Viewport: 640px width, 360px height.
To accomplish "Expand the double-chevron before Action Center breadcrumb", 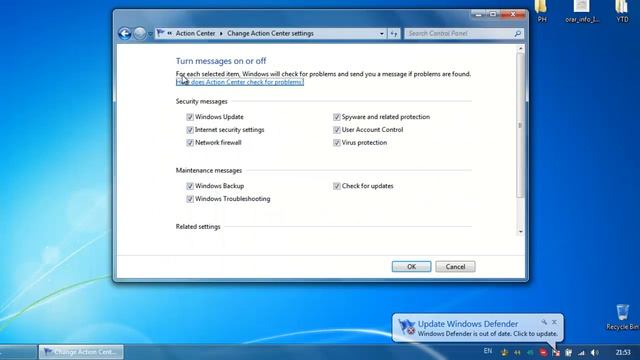I will [169, 33].
